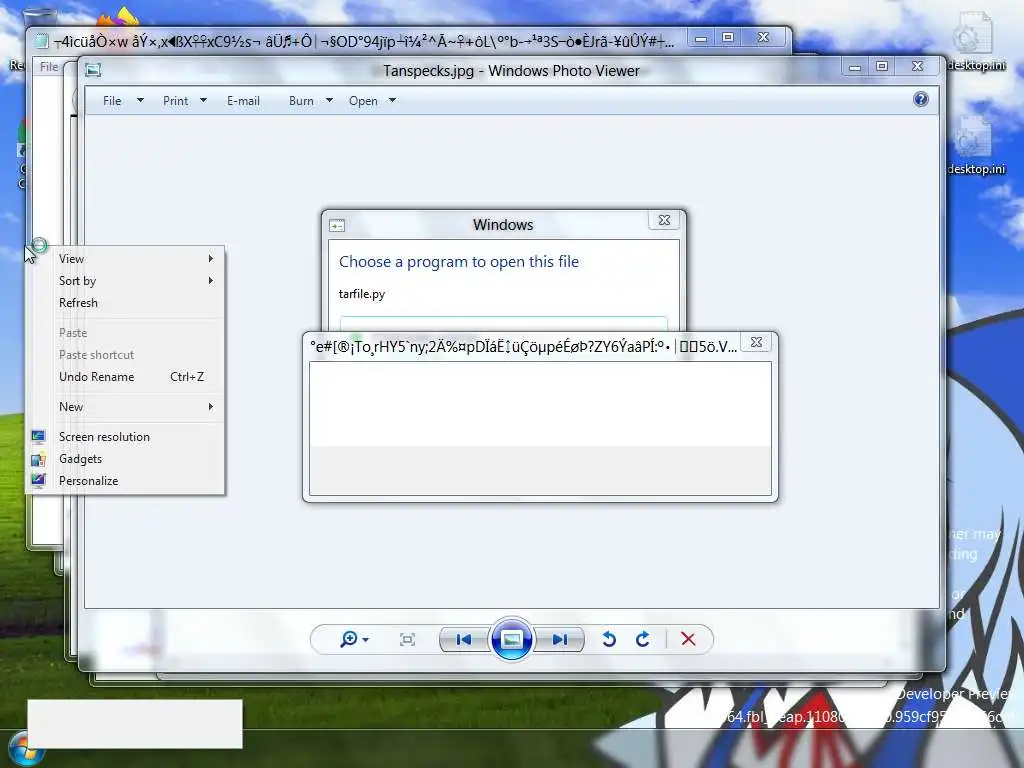Screen dimensions: 1024x768
Task: Choose Undo Rename in context menu
Action: click(126, 377)
